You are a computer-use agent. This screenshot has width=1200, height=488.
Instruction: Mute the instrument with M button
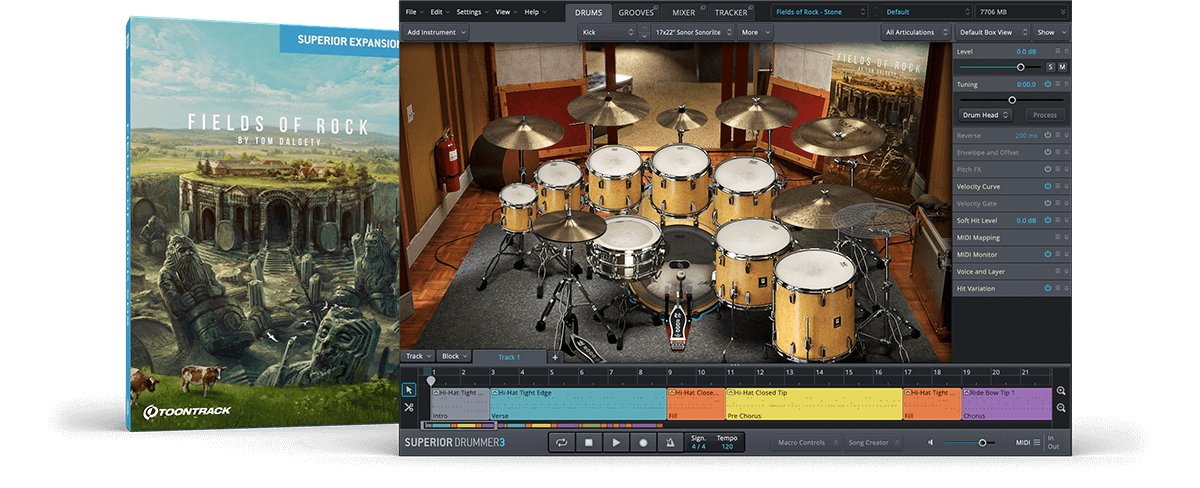point(1062,66)
